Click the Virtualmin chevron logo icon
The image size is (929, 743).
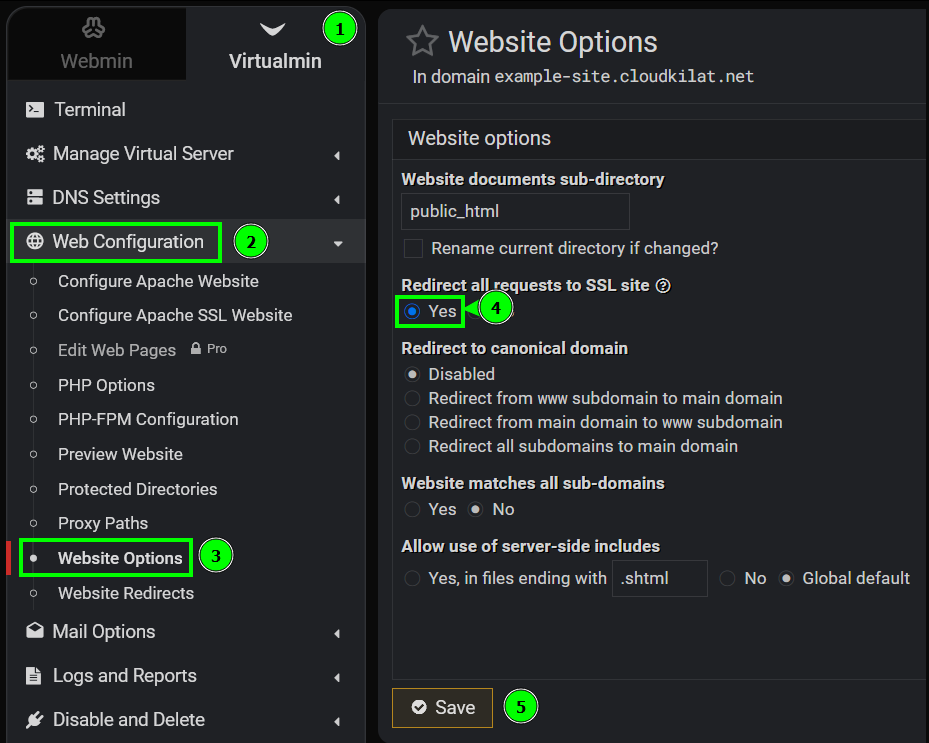[x=273, y=28]
